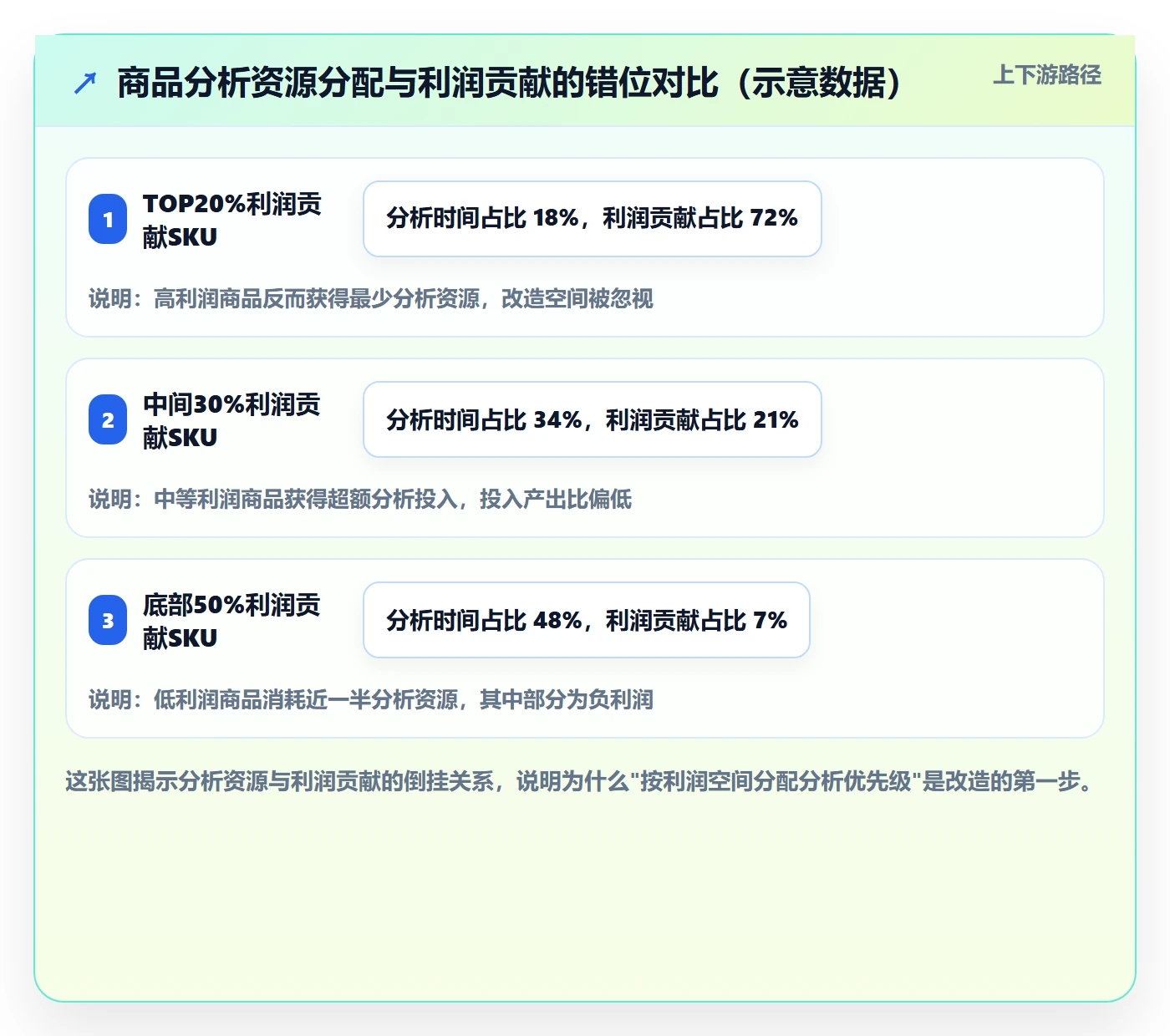Click the box 分析时间占比 18%，利润贡献占比 72%
The image size is (1170, 1036).
pos(593,219)
